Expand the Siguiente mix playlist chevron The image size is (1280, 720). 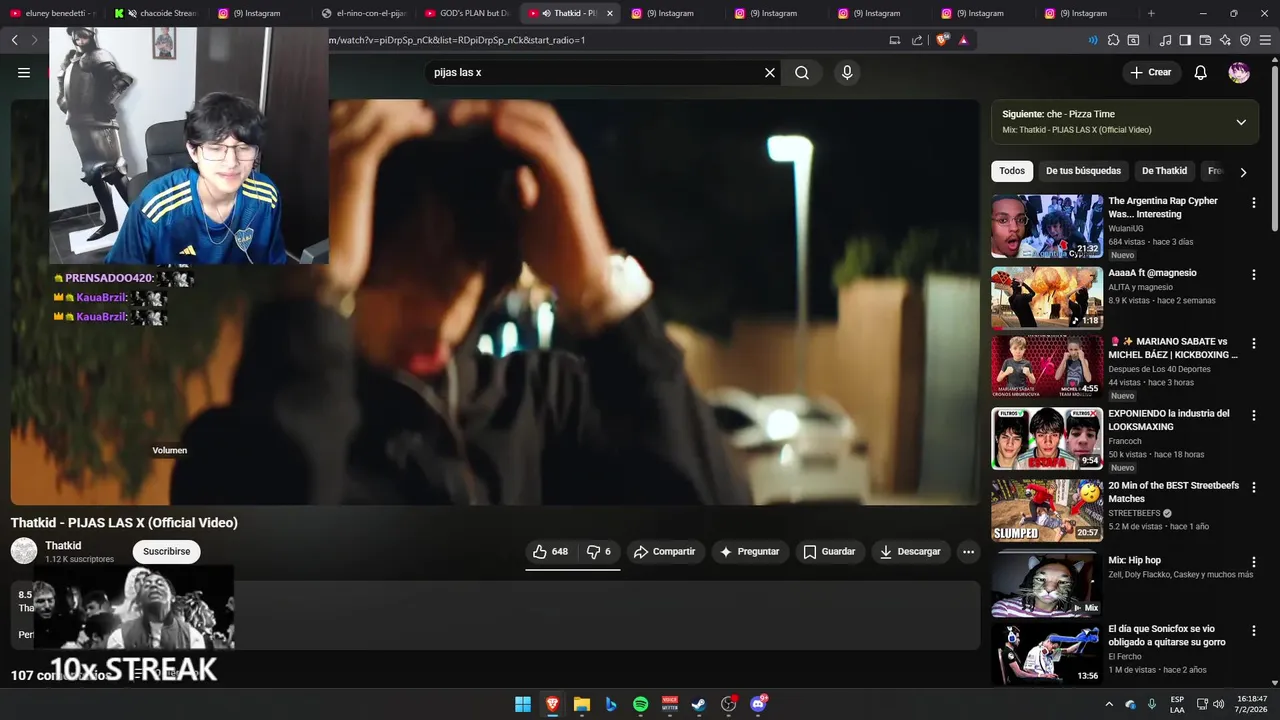coord(1241,122)
